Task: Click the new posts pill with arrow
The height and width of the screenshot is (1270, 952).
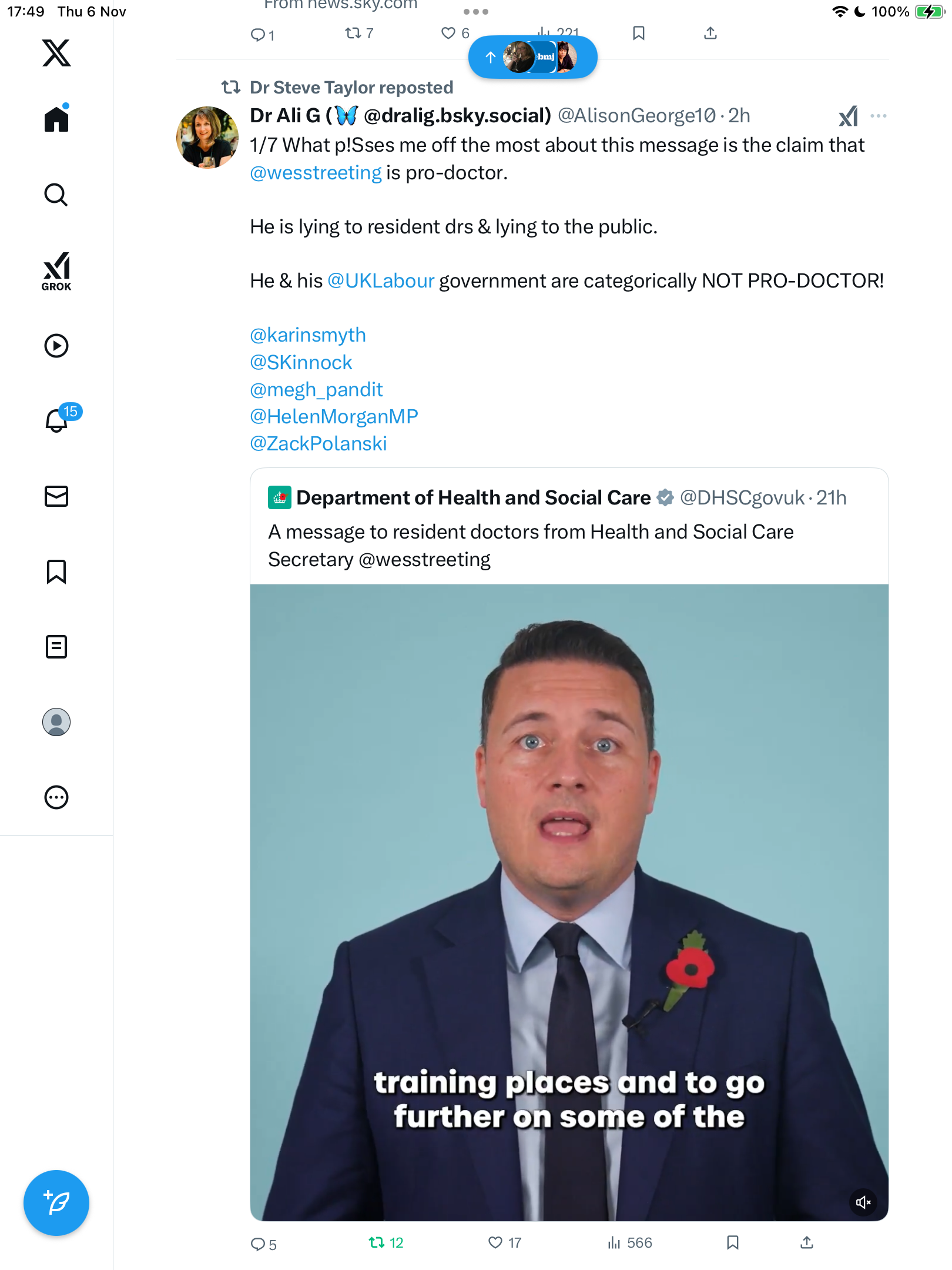Action: click(532, 57)
